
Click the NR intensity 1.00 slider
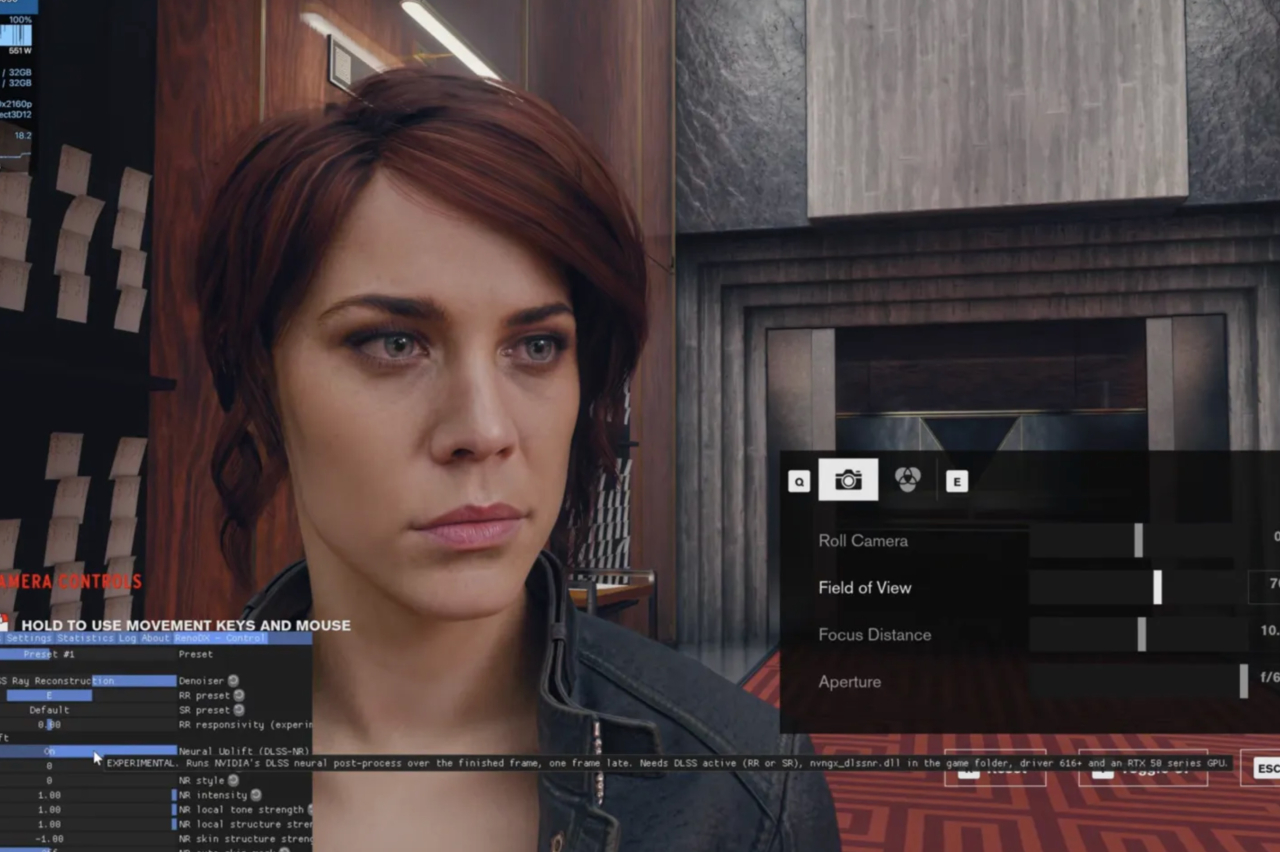coord(88,795)
